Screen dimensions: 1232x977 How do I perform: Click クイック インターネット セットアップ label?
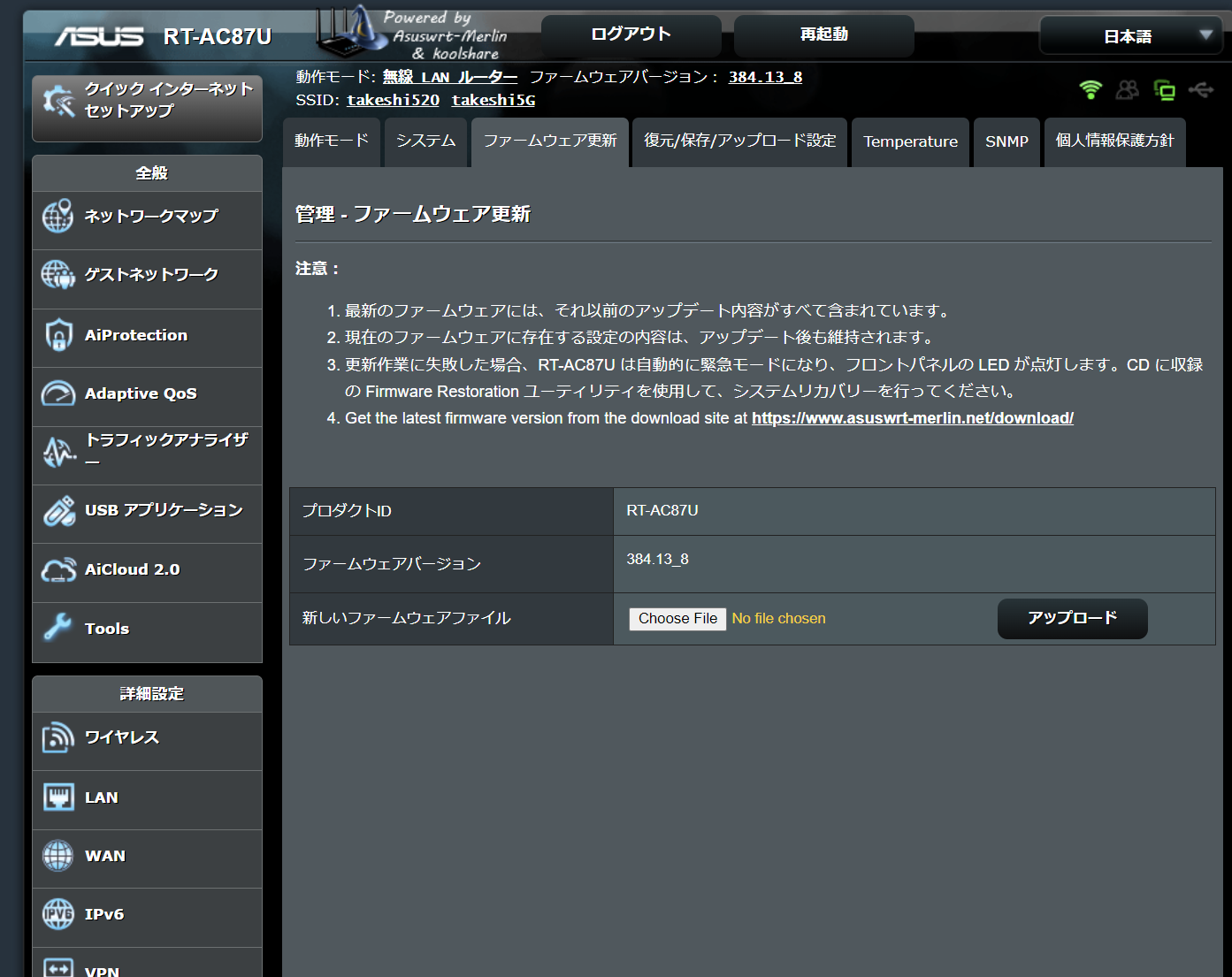click(x=169, y=100)
